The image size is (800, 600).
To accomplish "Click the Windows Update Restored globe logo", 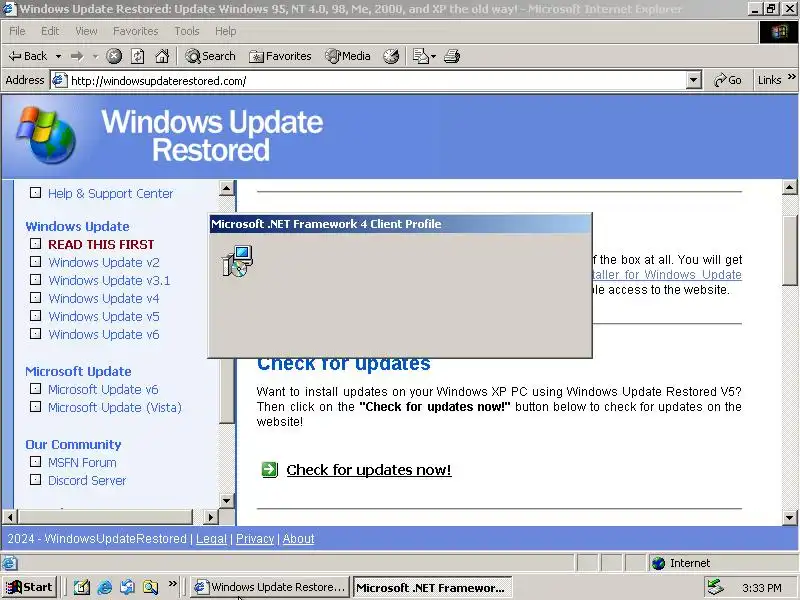I will (x=46, y=135).
